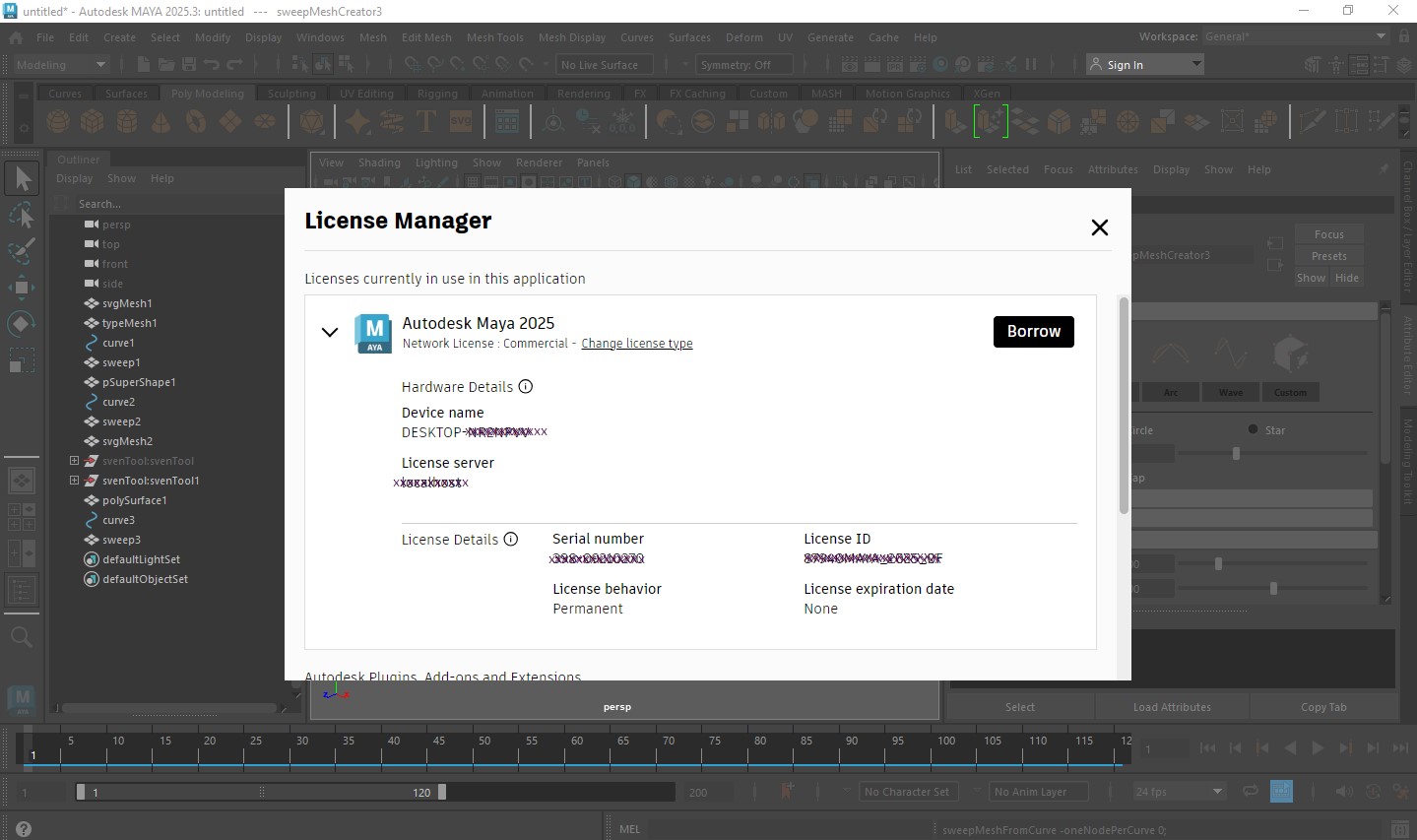The height and width of the screenshot is (840, 1417).
Task: Click the multi-cut knife shelf icon
Action: [1312, 122]
